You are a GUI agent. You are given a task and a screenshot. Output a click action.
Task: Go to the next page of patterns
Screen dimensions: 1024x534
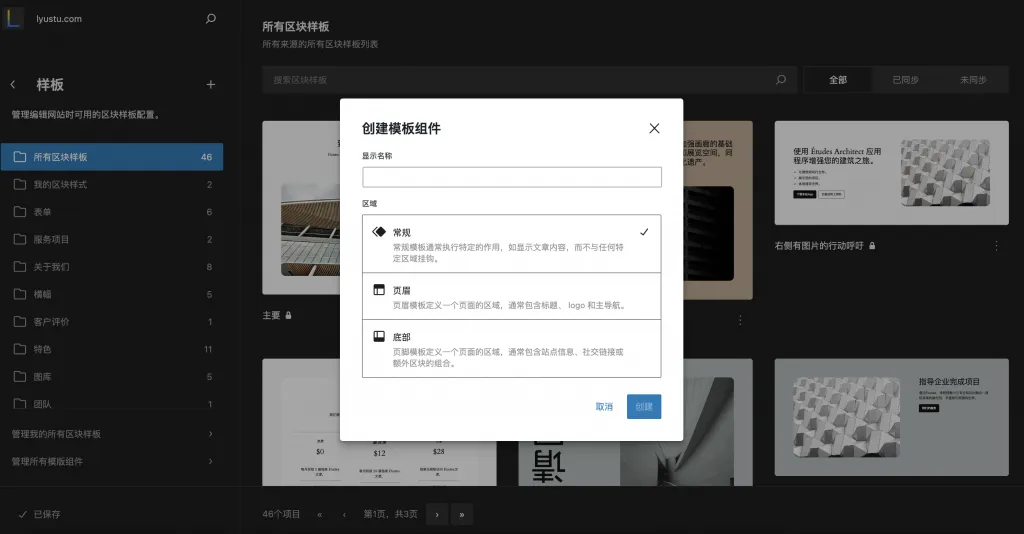tap(436, 514)
